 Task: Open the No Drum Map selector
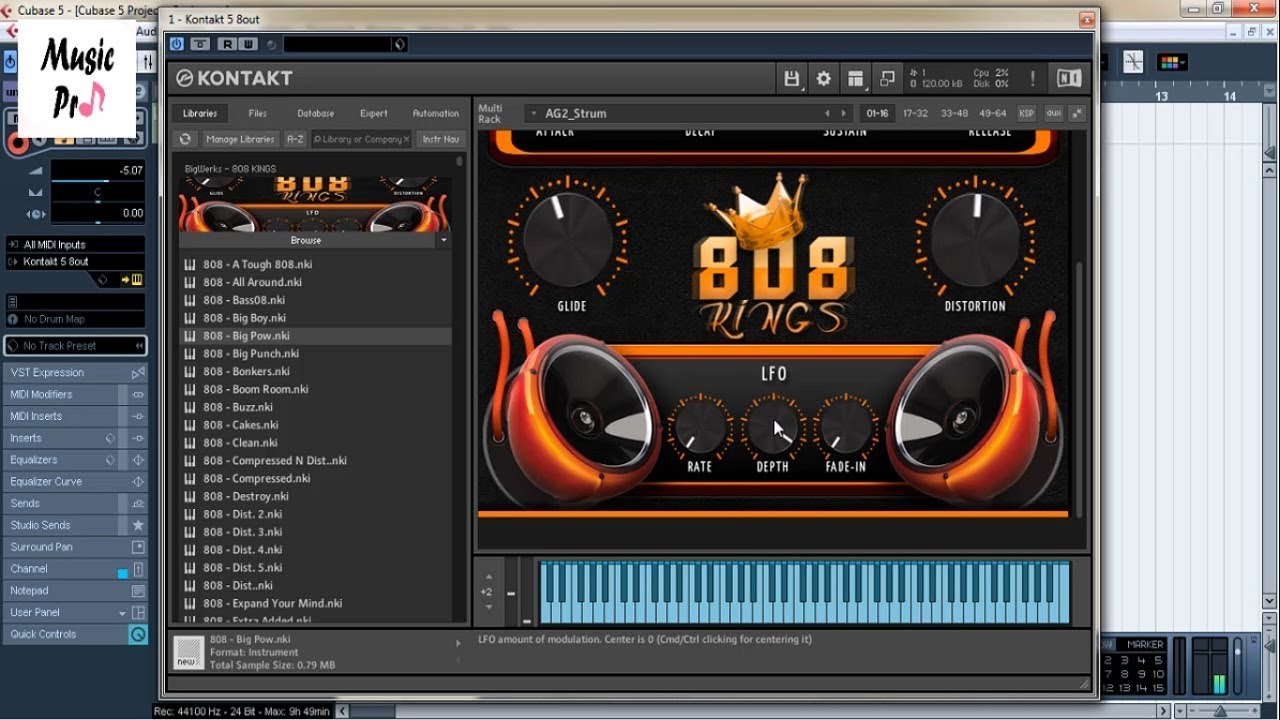(x=76, y=319)
